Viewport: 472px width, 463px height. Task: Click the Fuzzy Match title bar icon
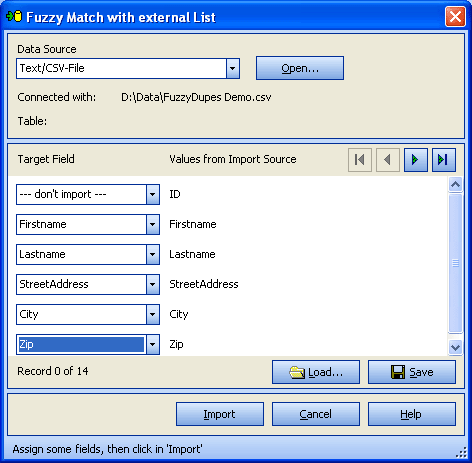pyautogui.click(x=14, y=16)
